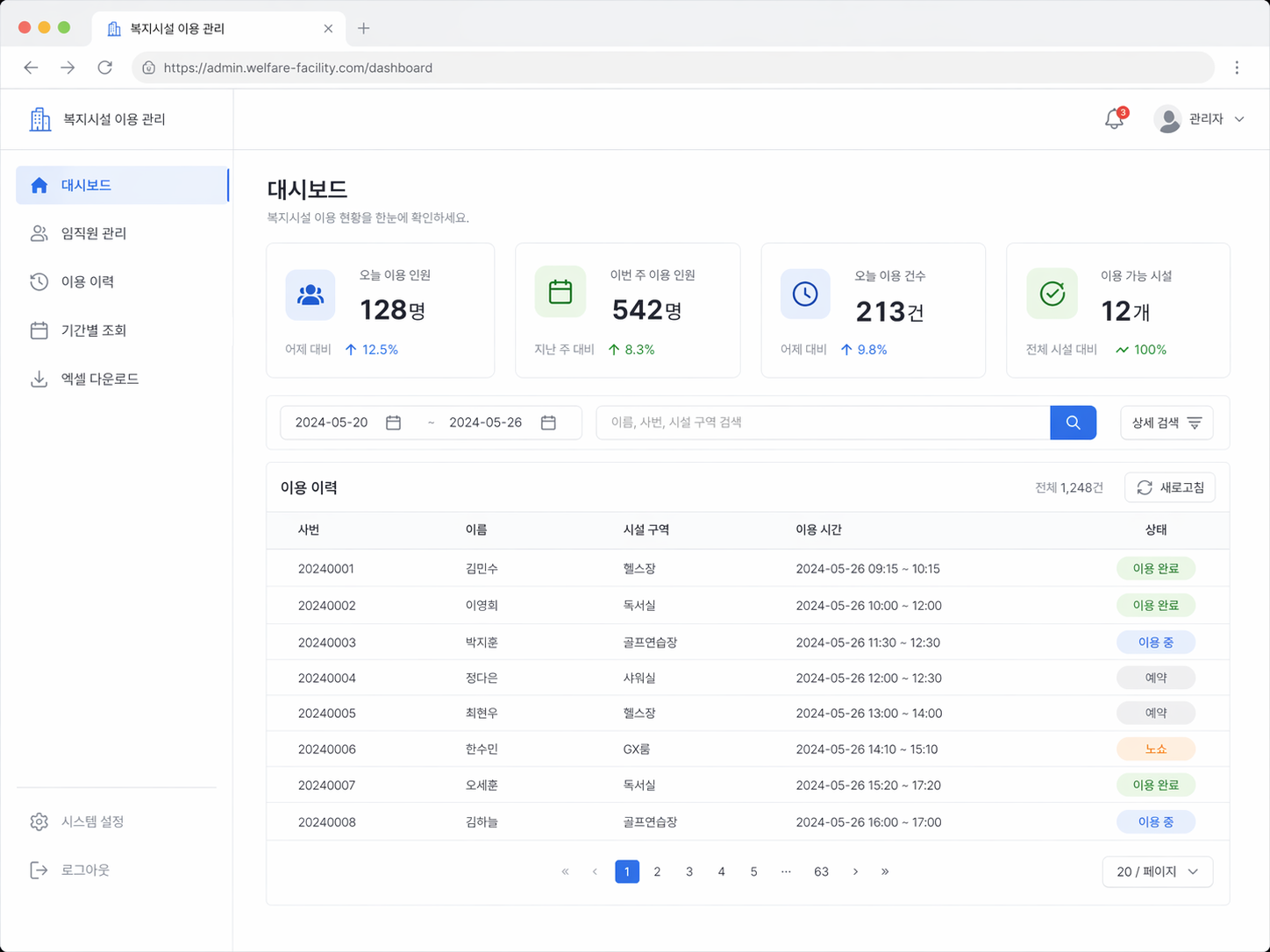Click the 새로고침 refresh button
Image resolution: width=1270 pixels, height=952 pixels.
click(1170, 487)
